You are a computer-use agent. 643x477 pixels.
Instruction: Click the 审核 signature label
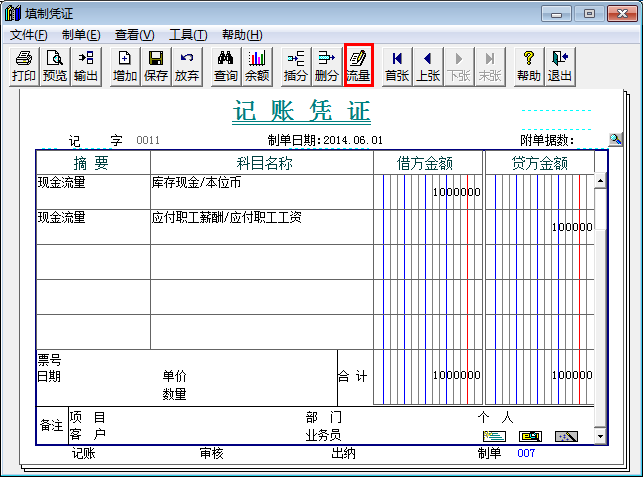211,453
